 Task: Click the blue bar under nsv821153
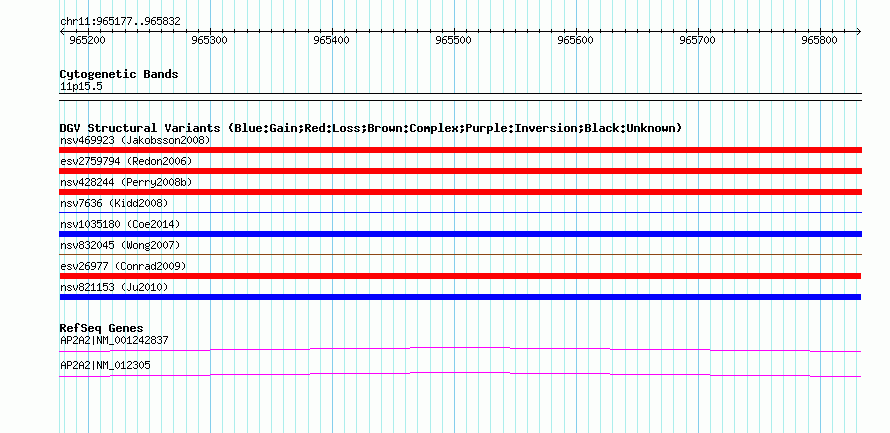pyautogui.click(x=460, y=297)
